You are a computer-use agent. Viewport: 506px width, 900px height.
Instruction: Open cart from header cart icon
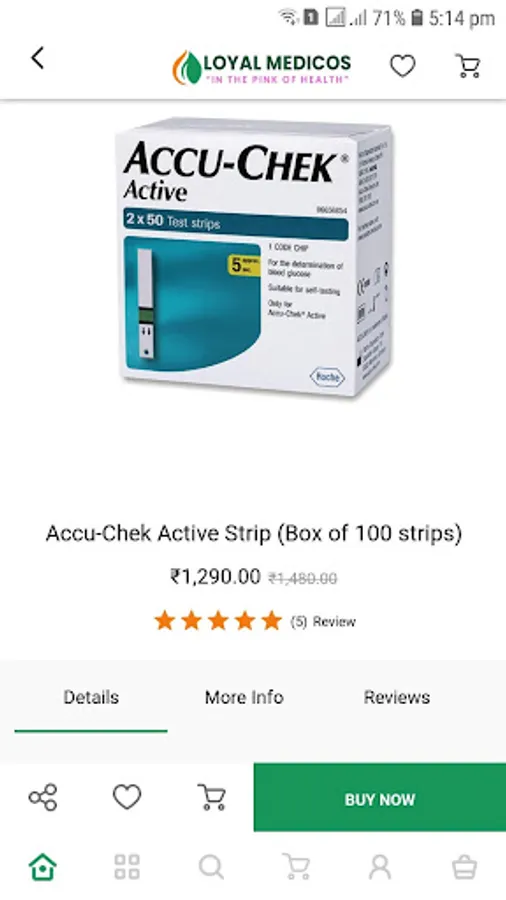468,66
